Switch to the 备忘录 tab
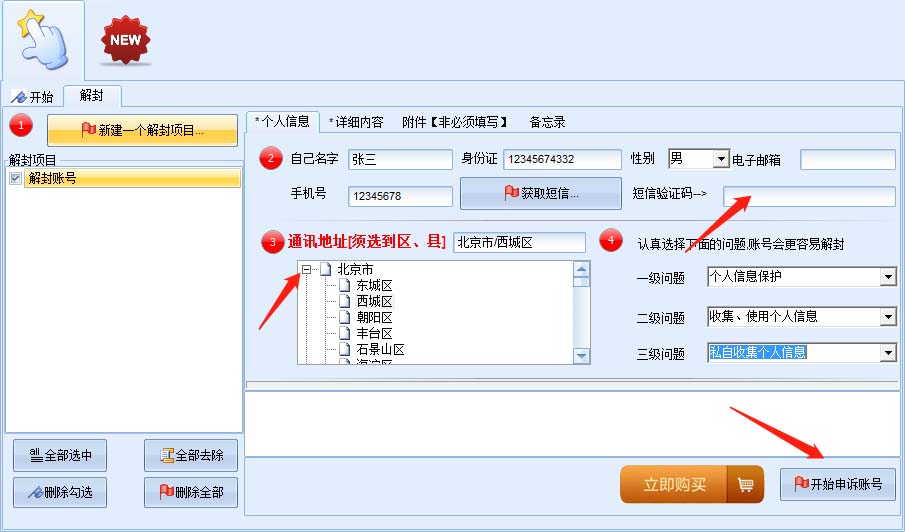This screenshot has height=532, width=905. coord(547,122)
